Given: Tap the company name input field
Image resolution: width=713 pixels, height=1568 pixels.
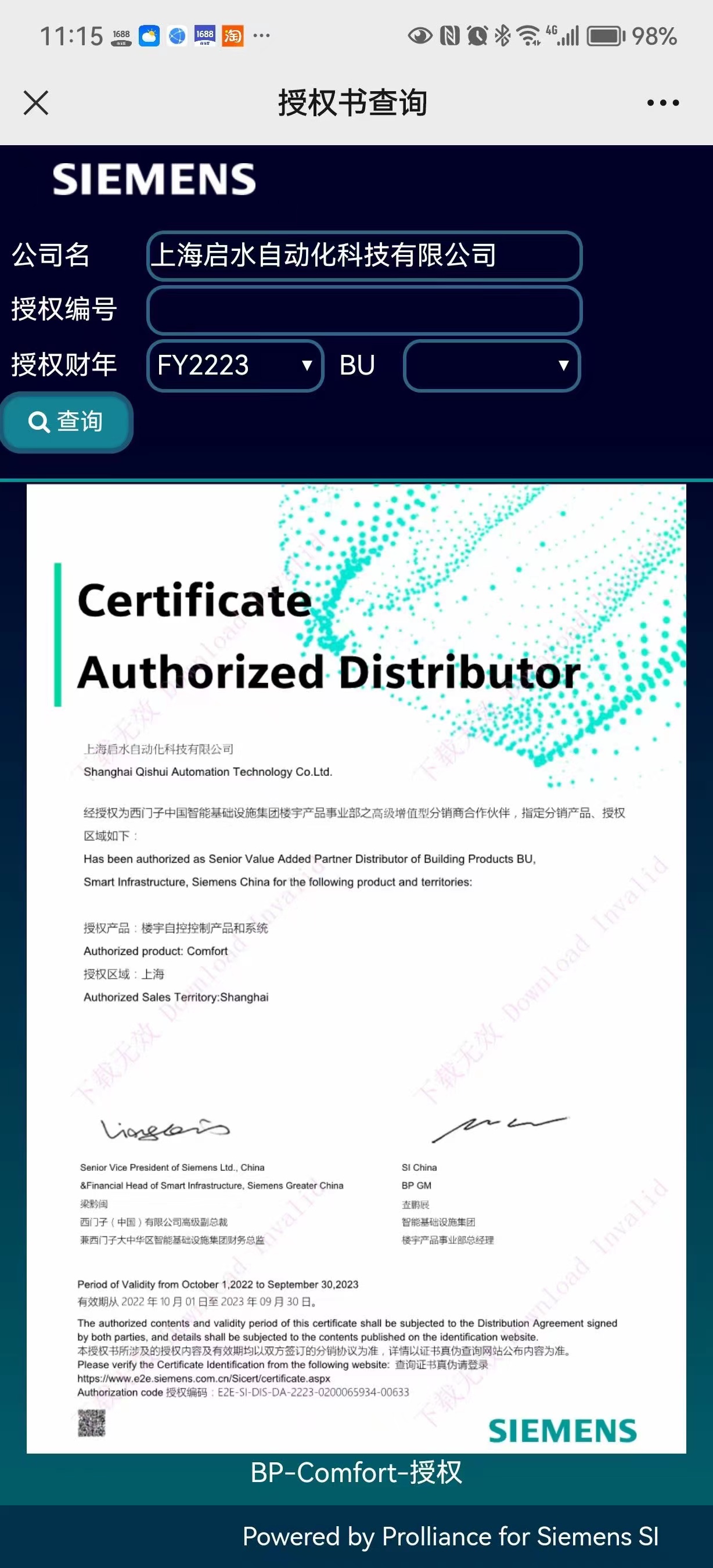Looking at the screenshot, I should (364, 255).
